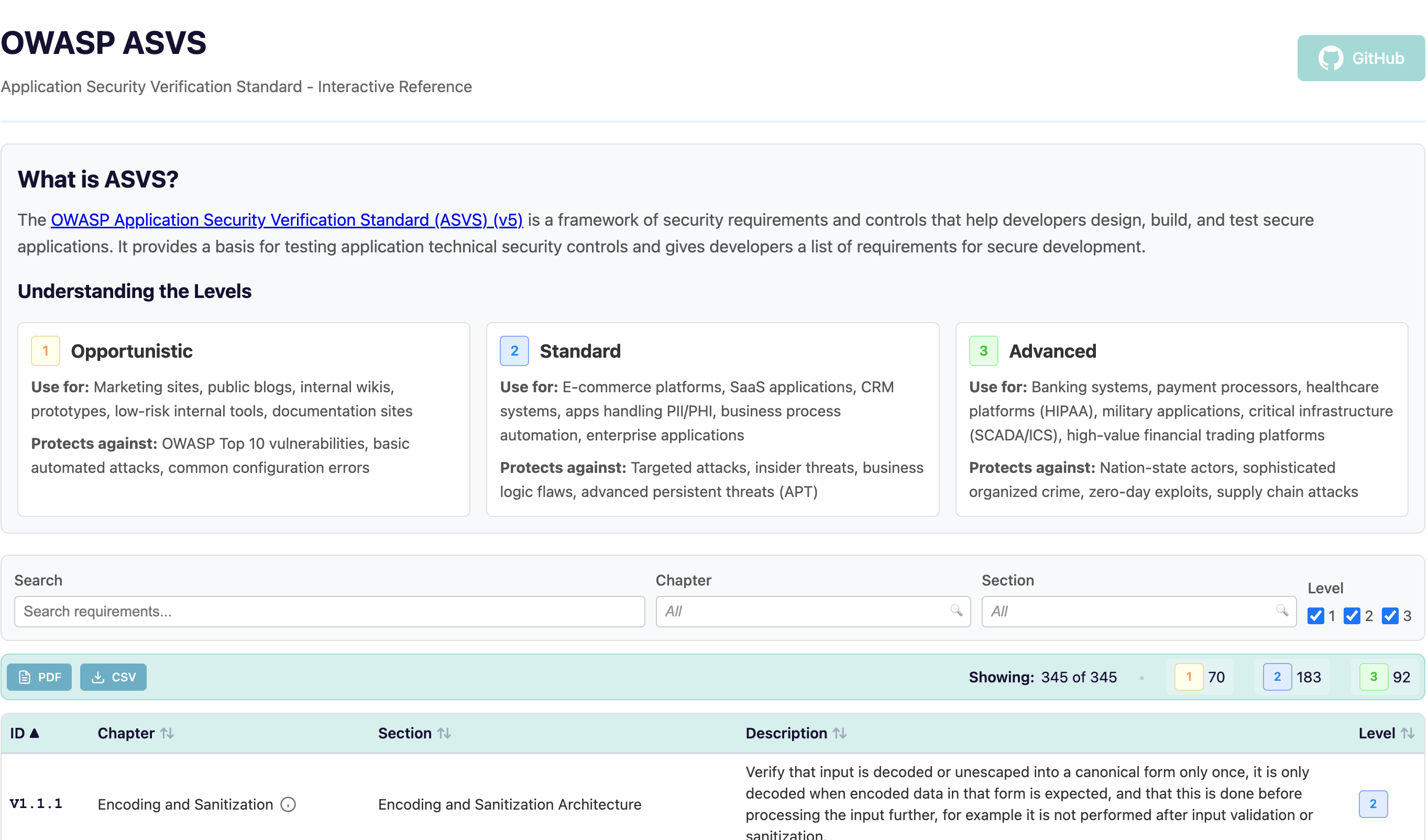Click the Section column sort arrows
Image resolution: width=1428 pixels, height=840 pixels.
click(x=444, y=733)
